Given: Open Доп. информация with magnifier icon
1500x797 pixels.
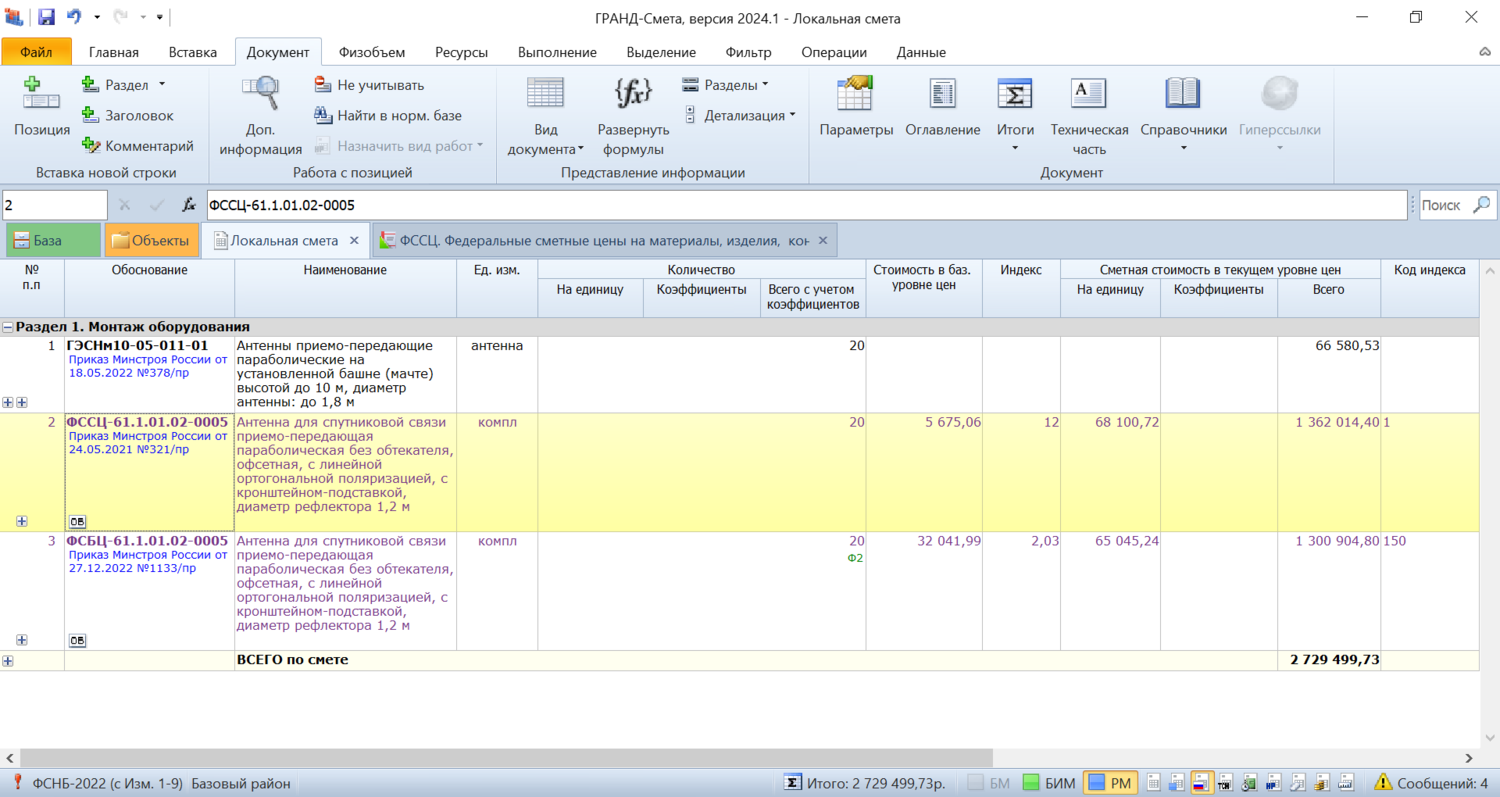Looking at the screenshot, I should pos(260,93).
